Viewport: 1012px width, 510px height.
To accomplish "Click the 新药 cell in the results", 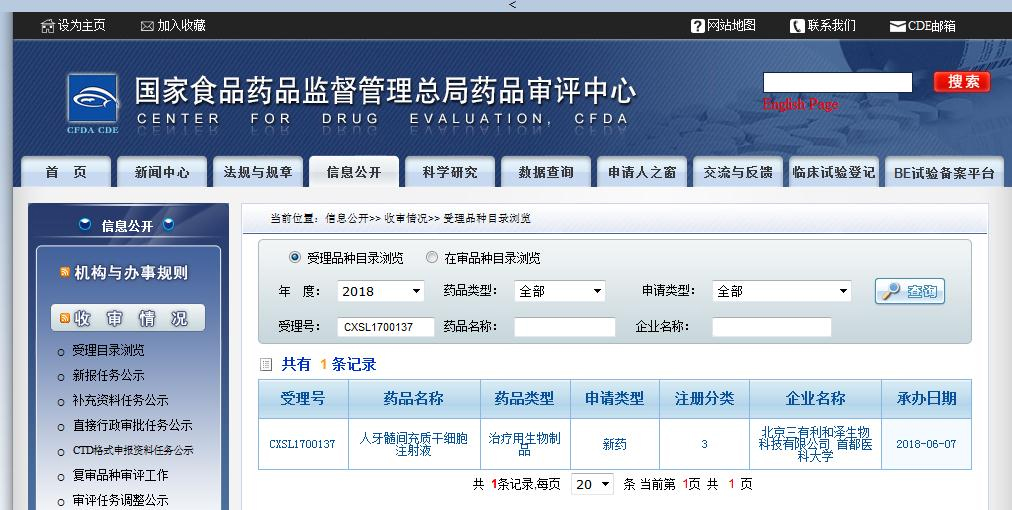I will [615, 444].
